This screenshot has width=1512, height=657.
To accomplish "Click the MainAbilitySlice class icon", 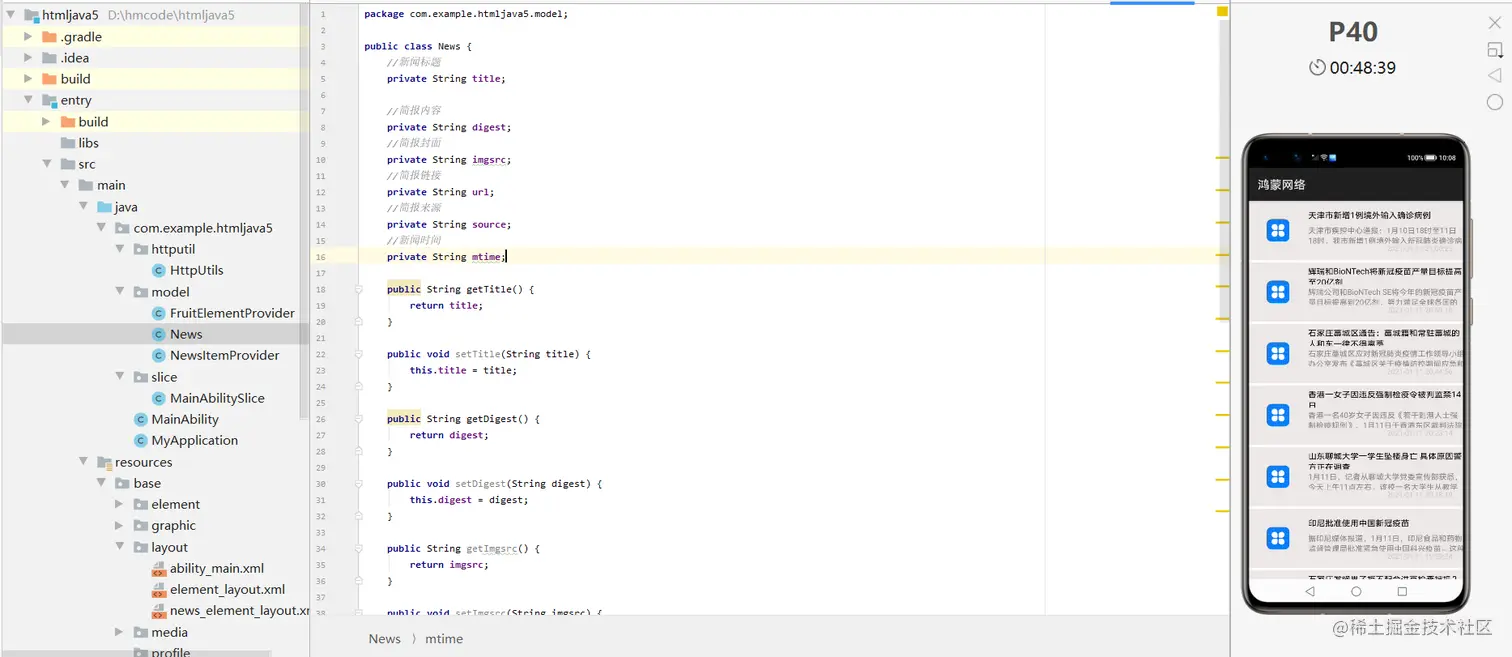I will pos(158,398).
